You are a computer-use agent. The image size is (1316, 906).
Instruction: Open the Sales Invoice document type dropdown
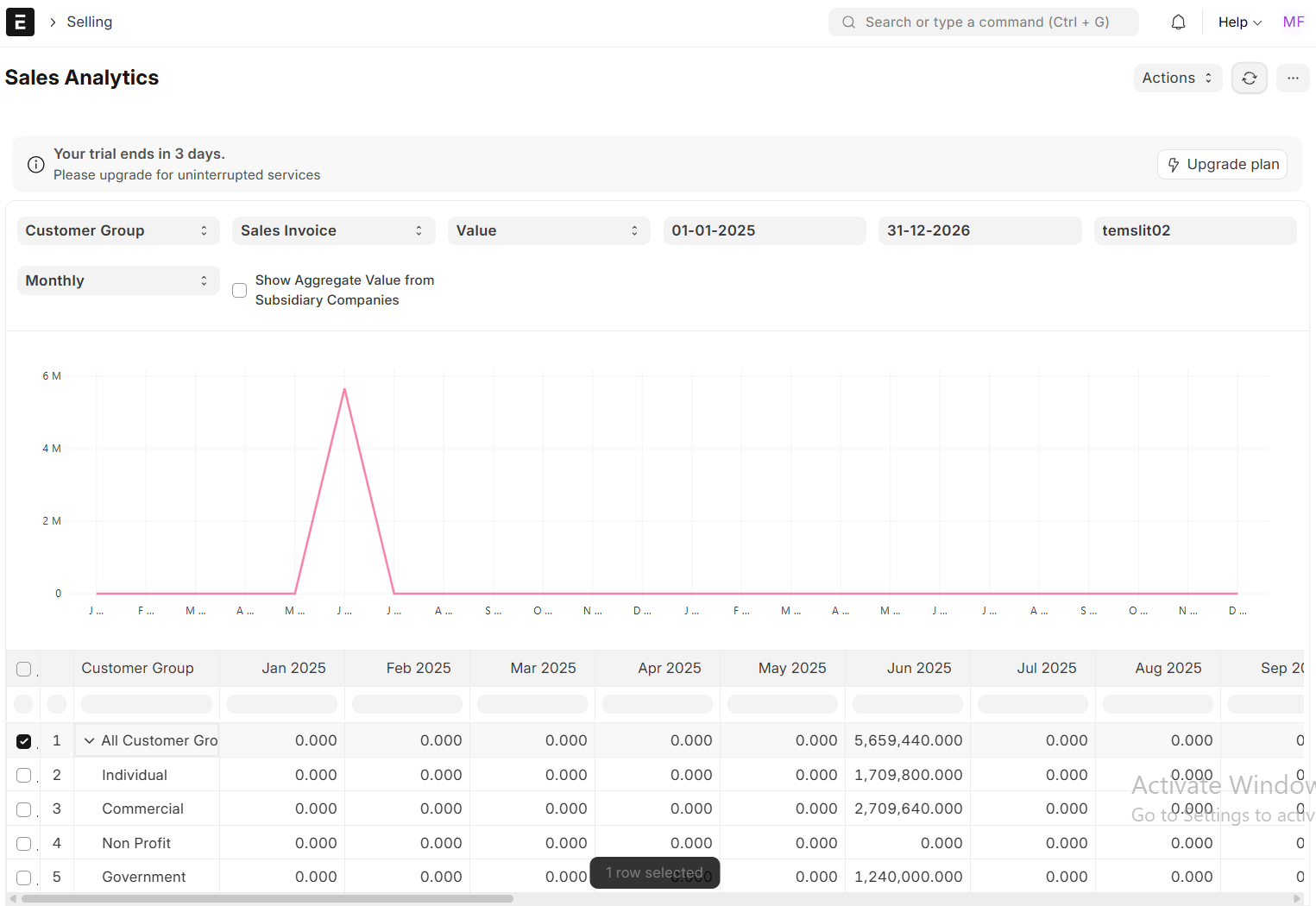pos(333,231)
